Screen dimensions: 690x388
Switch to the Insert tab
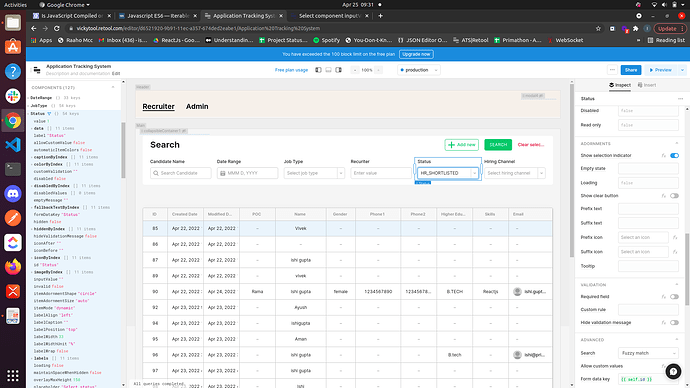[647, 85]
